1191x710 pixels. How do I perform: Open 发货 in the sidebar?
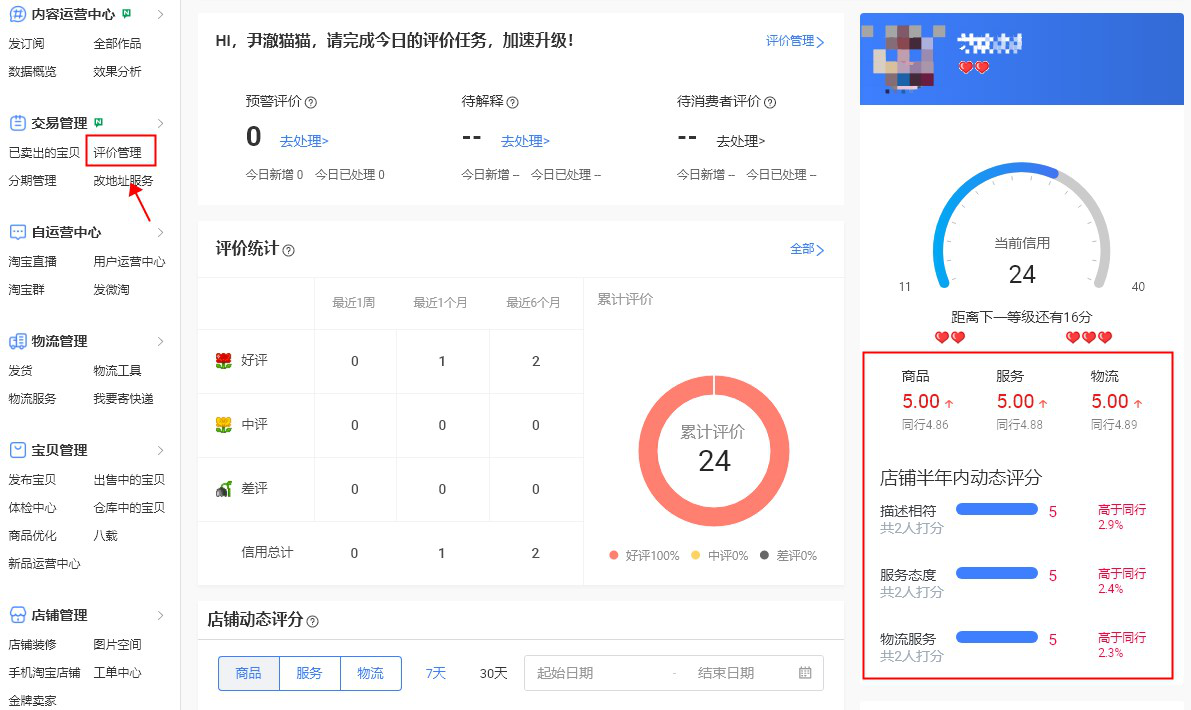pos(21,371)
